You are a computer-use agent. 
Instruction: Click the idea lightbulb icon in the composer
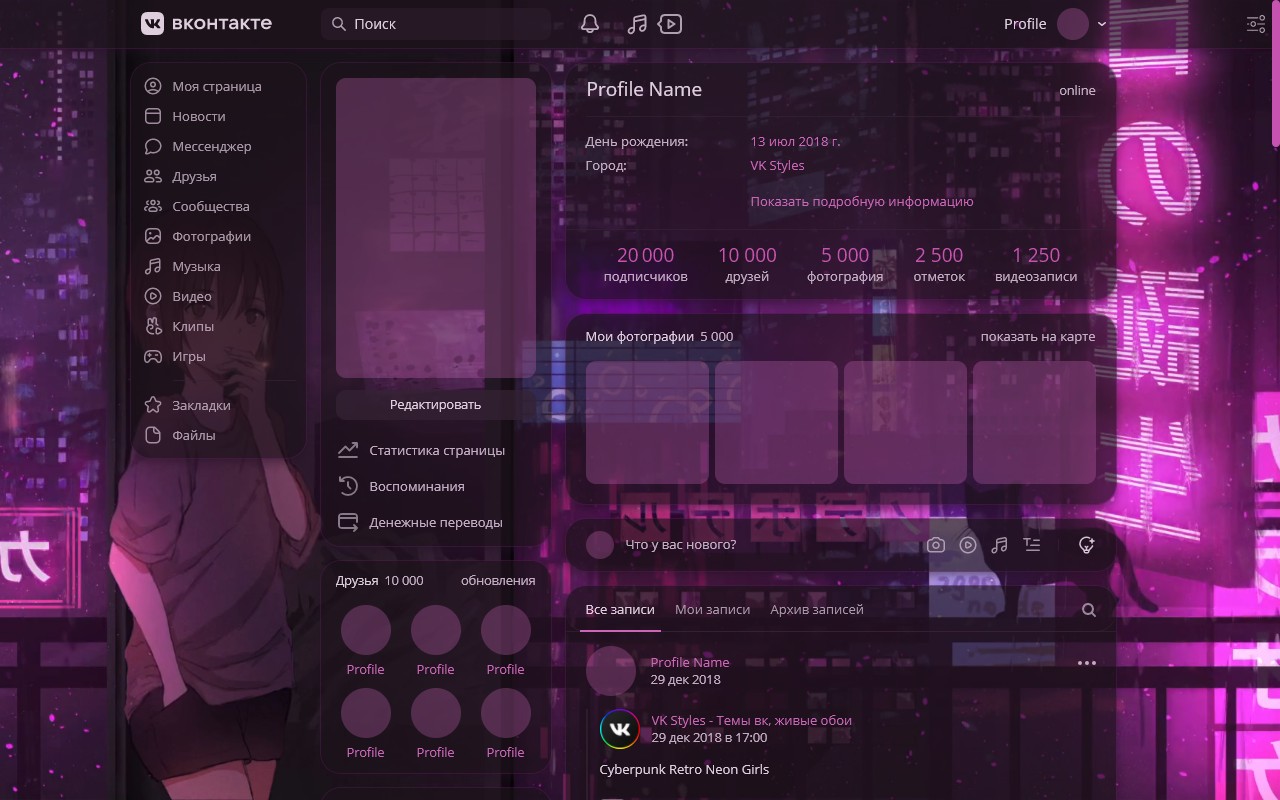click(x=1086, y=545)
